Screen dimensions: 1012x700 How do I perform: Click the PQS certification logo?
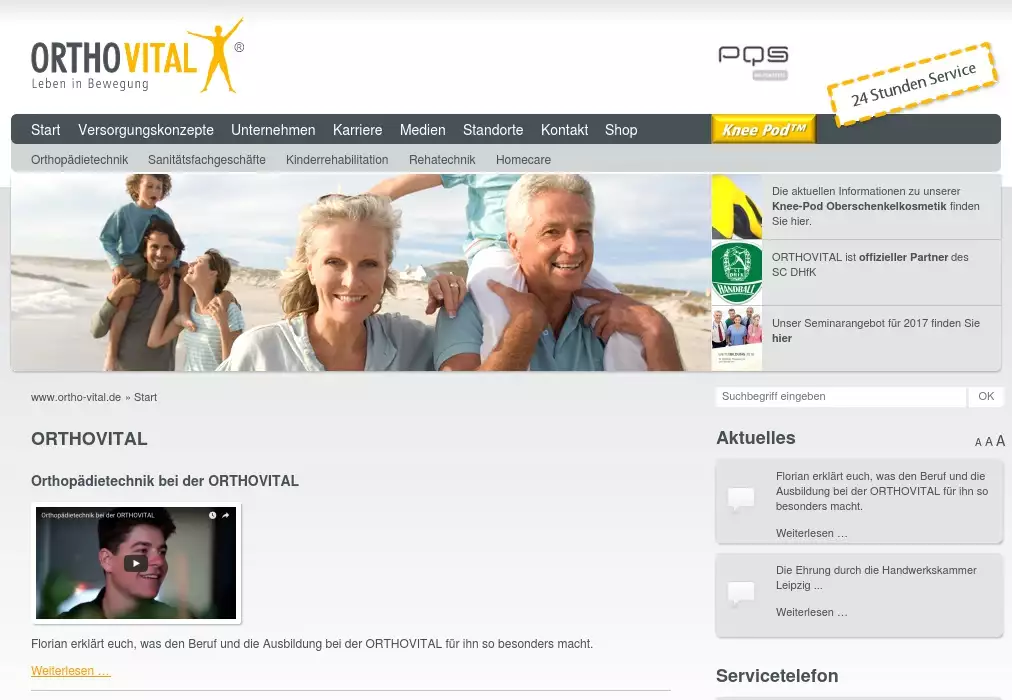pos(753,60)
